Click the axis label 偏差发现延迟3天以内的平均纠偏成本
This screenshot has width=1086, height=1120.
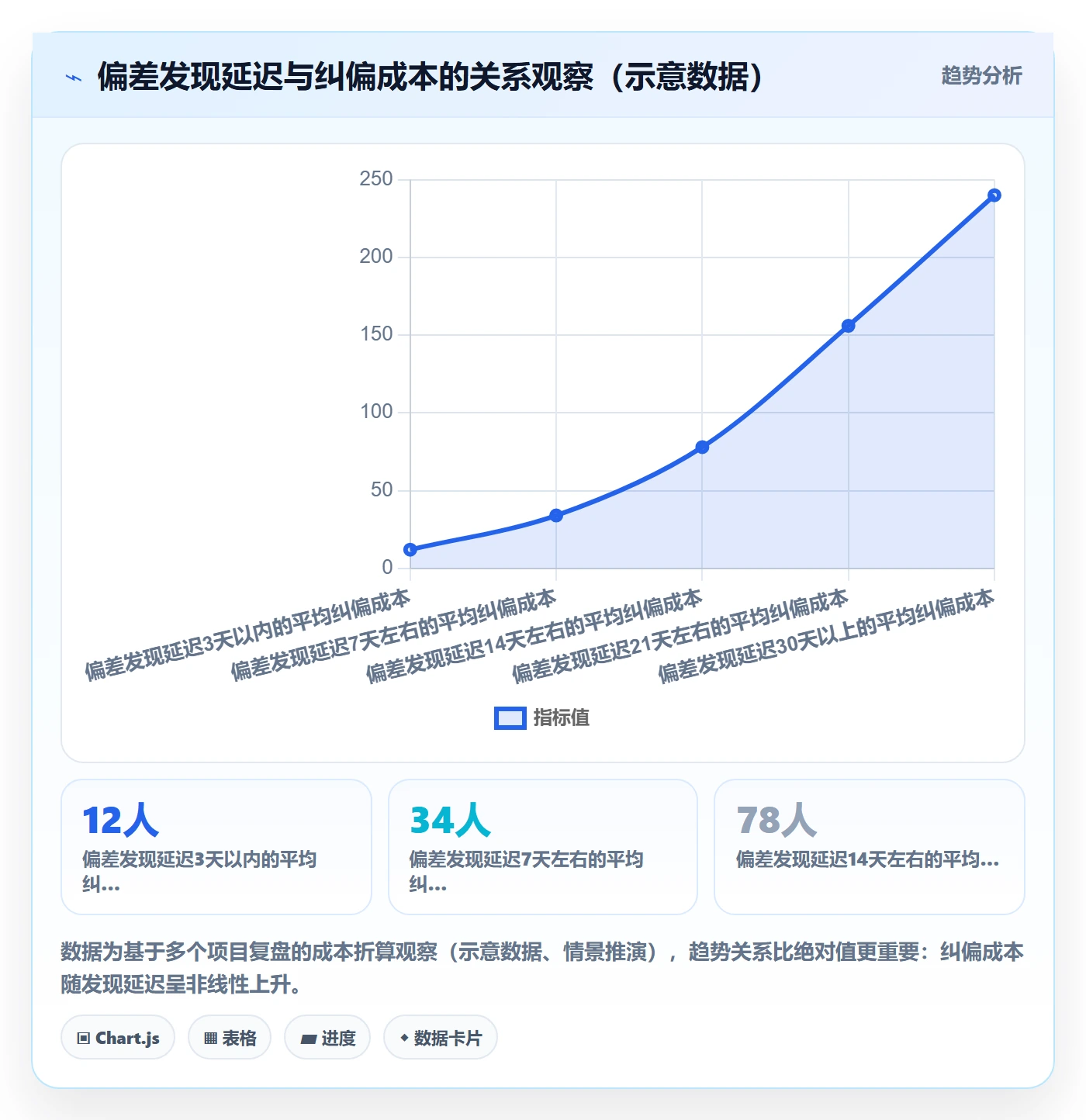click(x=247, y=634)
